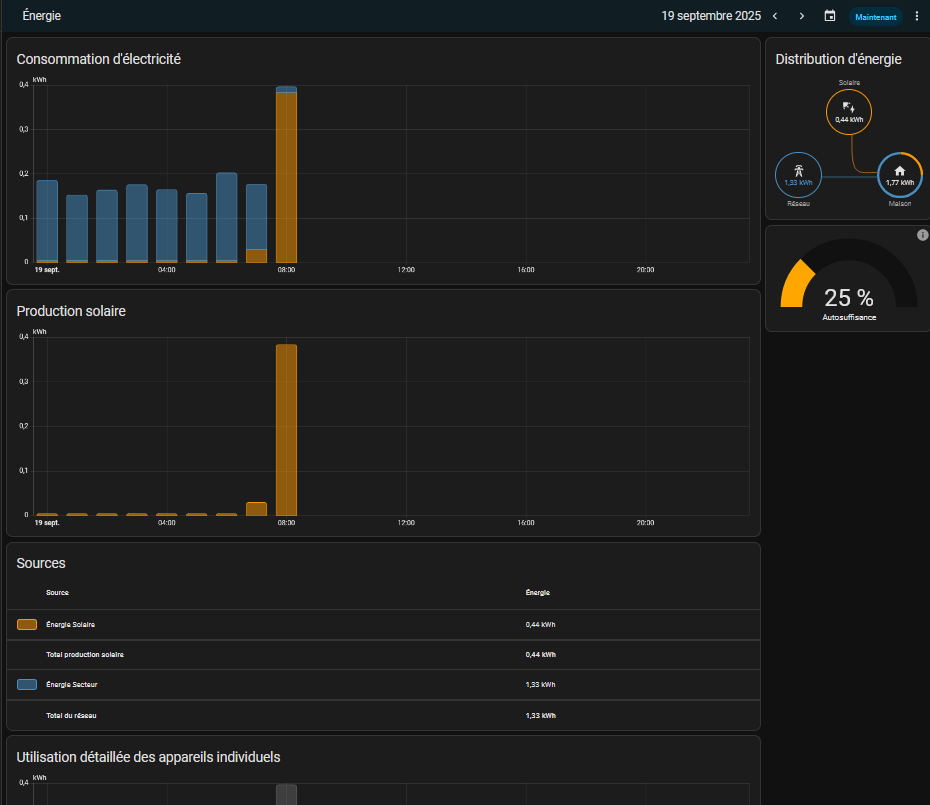Click the Source column header
The height and width of the screenshot is (805, 930).
coord(58,593)
